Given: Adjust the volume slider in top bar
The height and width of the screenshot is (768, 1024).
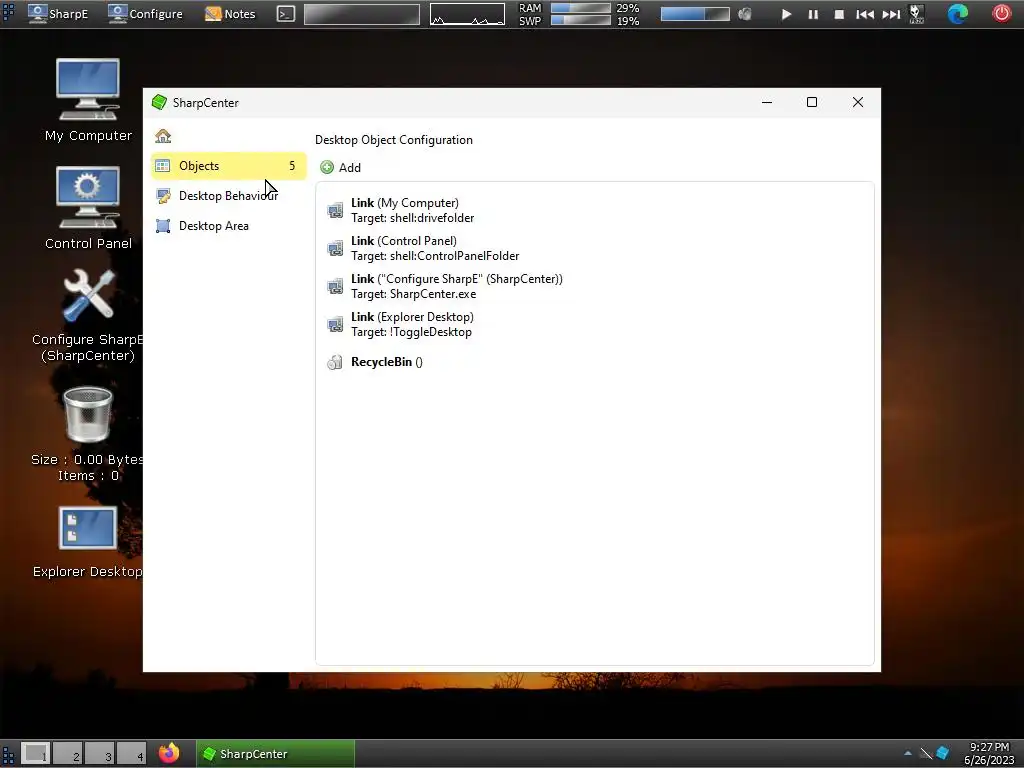Looking at the screenshot, I should [x=695, y=14].
